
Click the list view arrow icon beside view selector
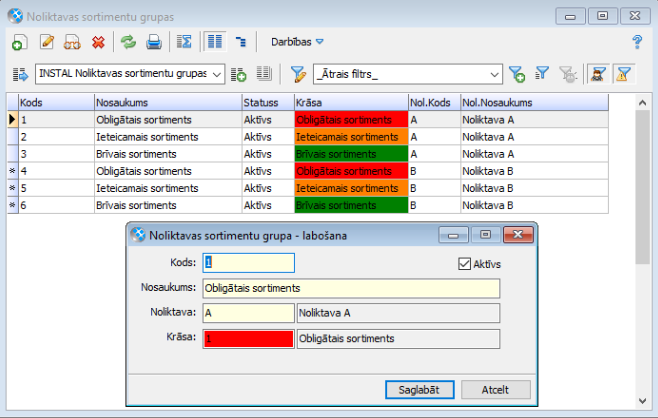[x=20, y=74]
